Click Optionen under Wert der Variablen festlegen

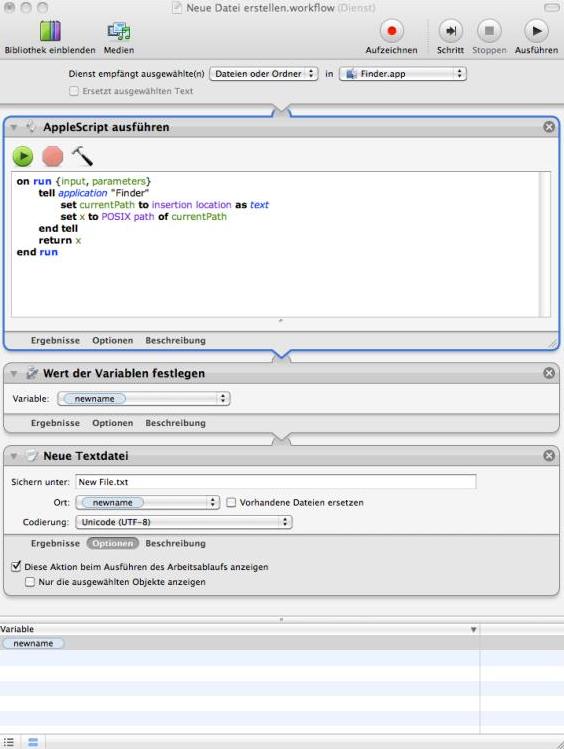[x=113, y=423]
